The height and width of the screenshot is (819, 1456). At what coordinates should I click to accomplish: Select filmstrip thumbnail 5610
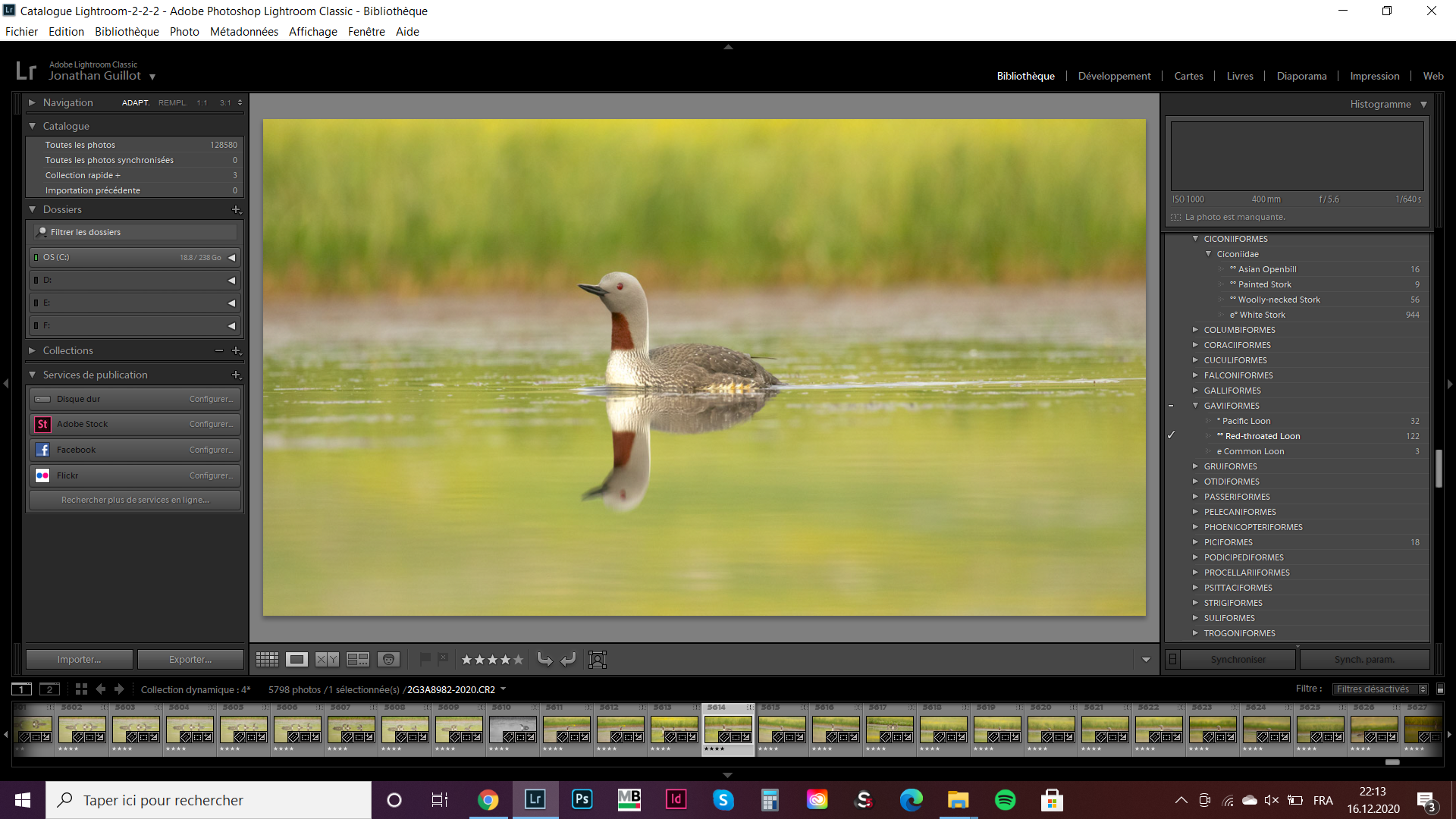[x=513, y=730]
